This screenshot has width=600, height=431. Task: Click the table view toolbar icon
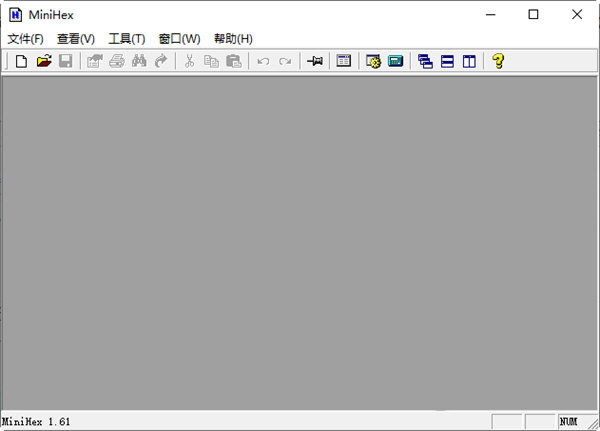pyautogui.click(x=343, y=62)
